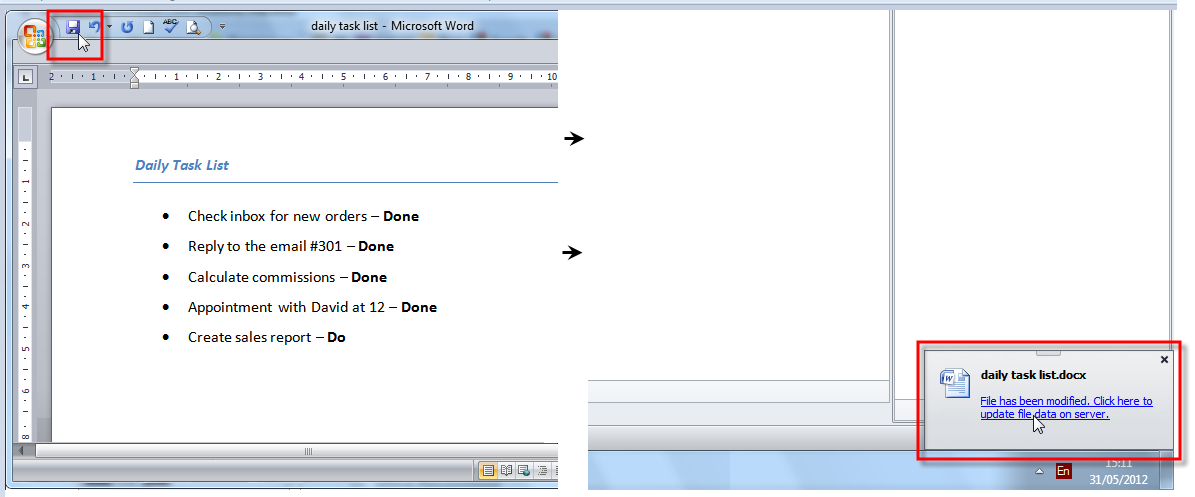1195x497 pixels.
Task: Show hidden system tray icons
Action: coord(1039,470)
